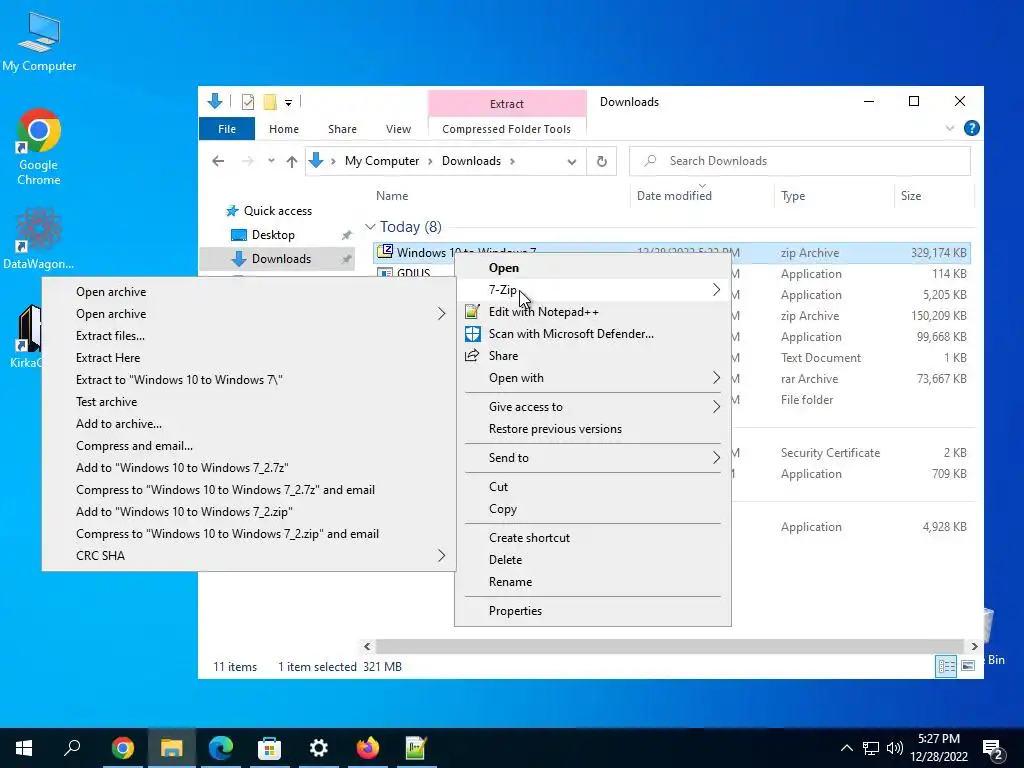
Task: Expand the ribbon chevron
Action: point(950,128)
